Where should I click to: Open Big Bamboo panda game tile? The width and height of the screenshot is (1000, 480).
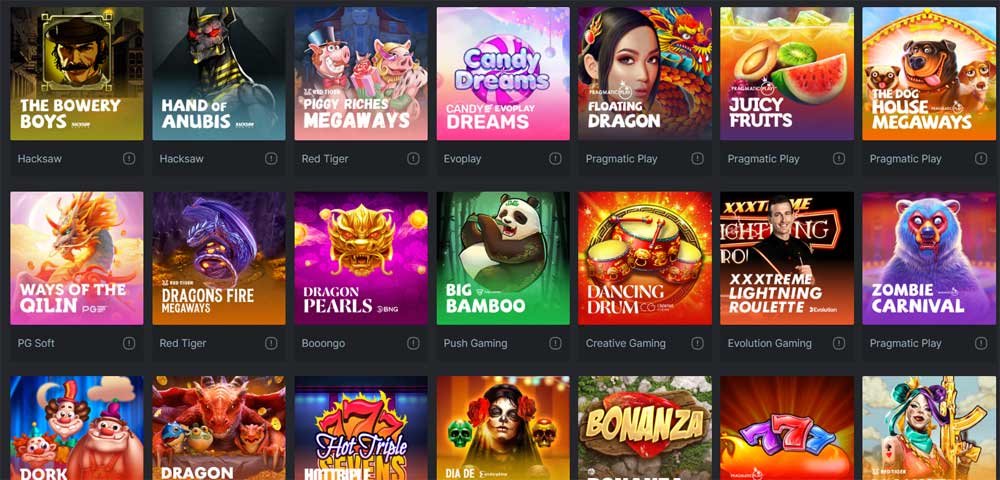pos(503,258)
